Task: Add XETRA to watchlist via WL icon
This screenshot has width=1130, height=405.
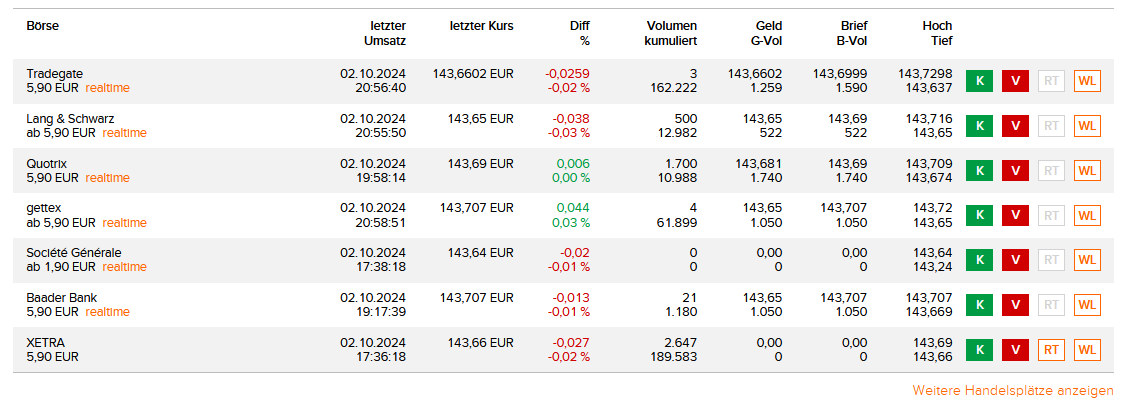Action: pyautogui.click(x=1087, y=350)
